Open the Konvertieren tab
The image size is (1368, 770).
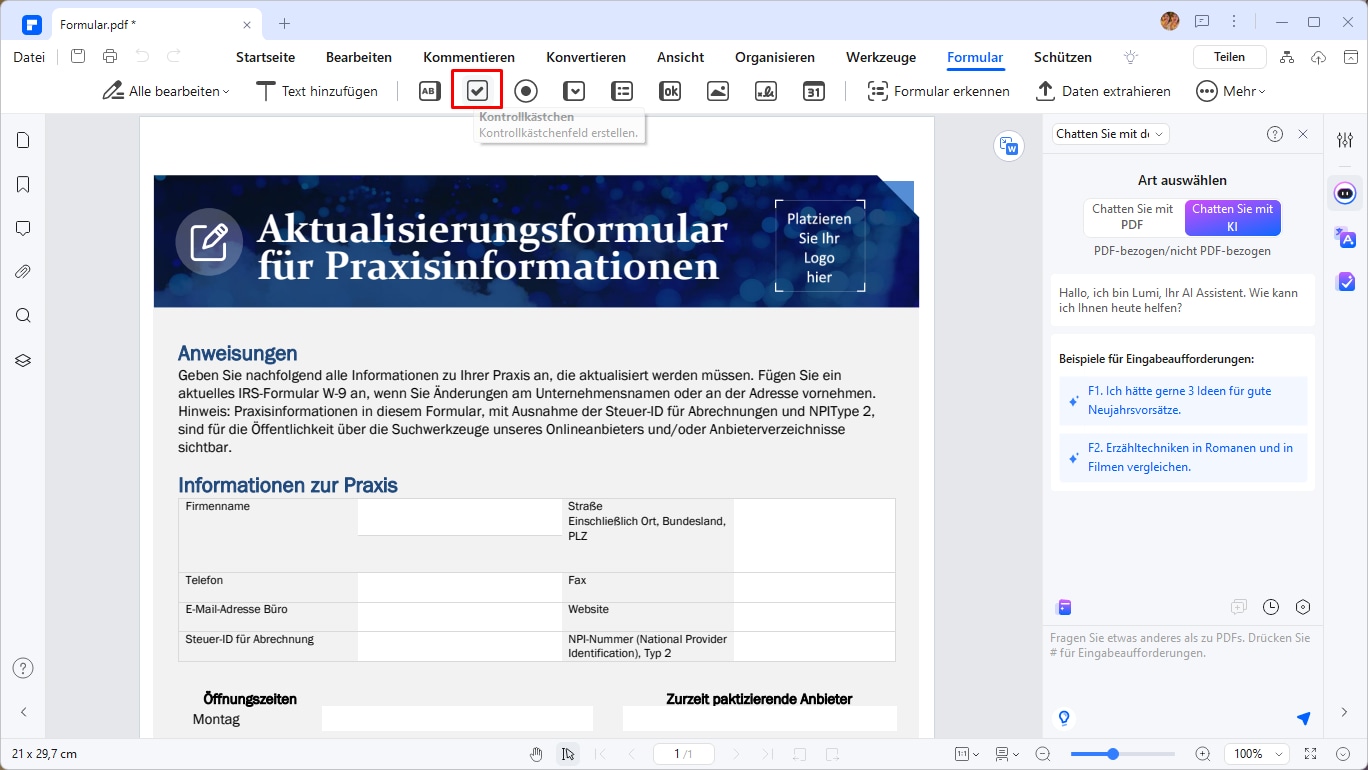point(586,57)
